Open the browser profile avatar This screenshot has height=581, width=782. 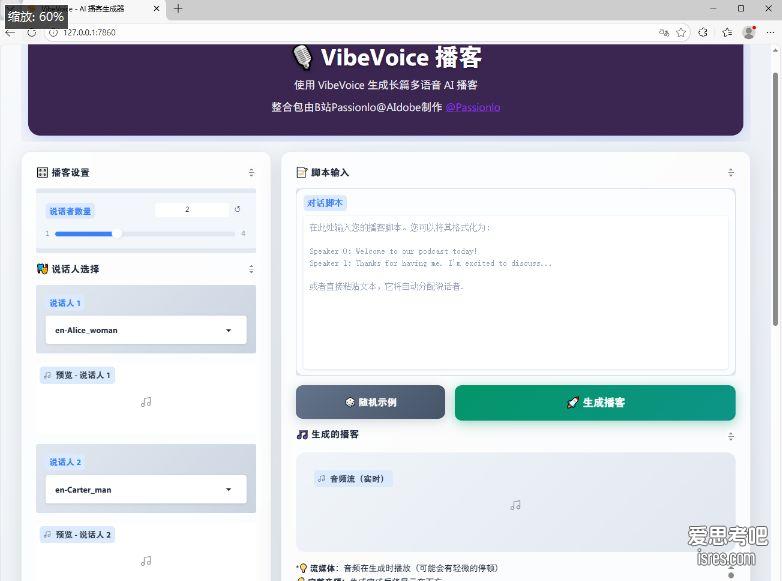coord(749,32)
